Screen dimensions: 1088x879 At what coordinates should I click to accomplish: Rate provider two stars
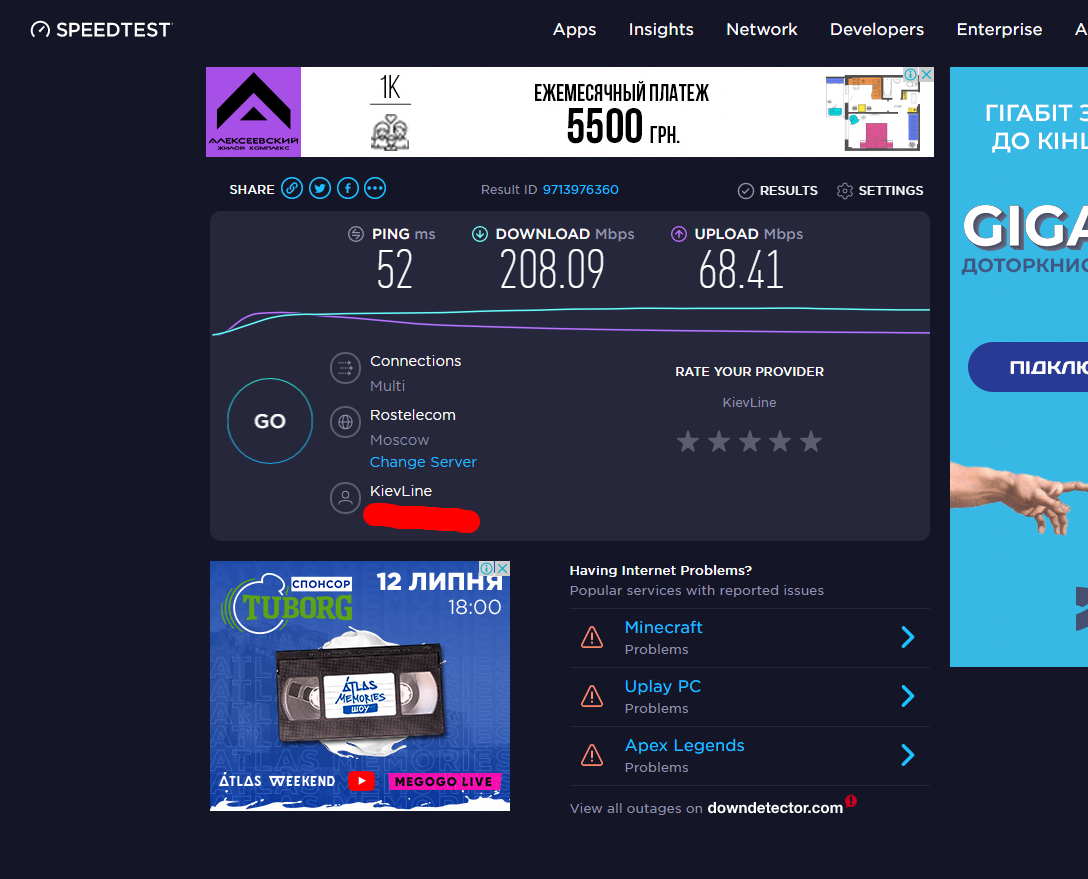719,441
